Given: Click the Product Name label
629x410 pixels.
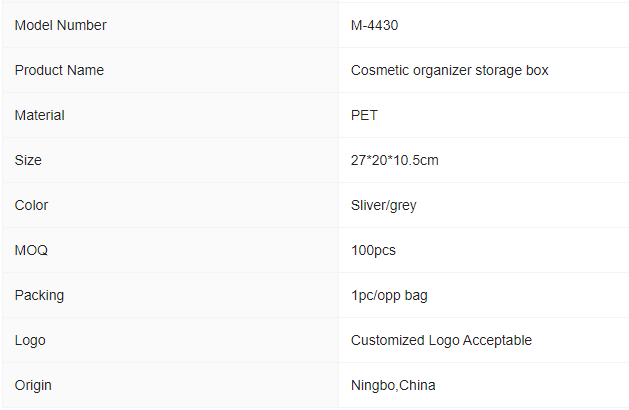Looking at the screenshot, I should point(59,70).
